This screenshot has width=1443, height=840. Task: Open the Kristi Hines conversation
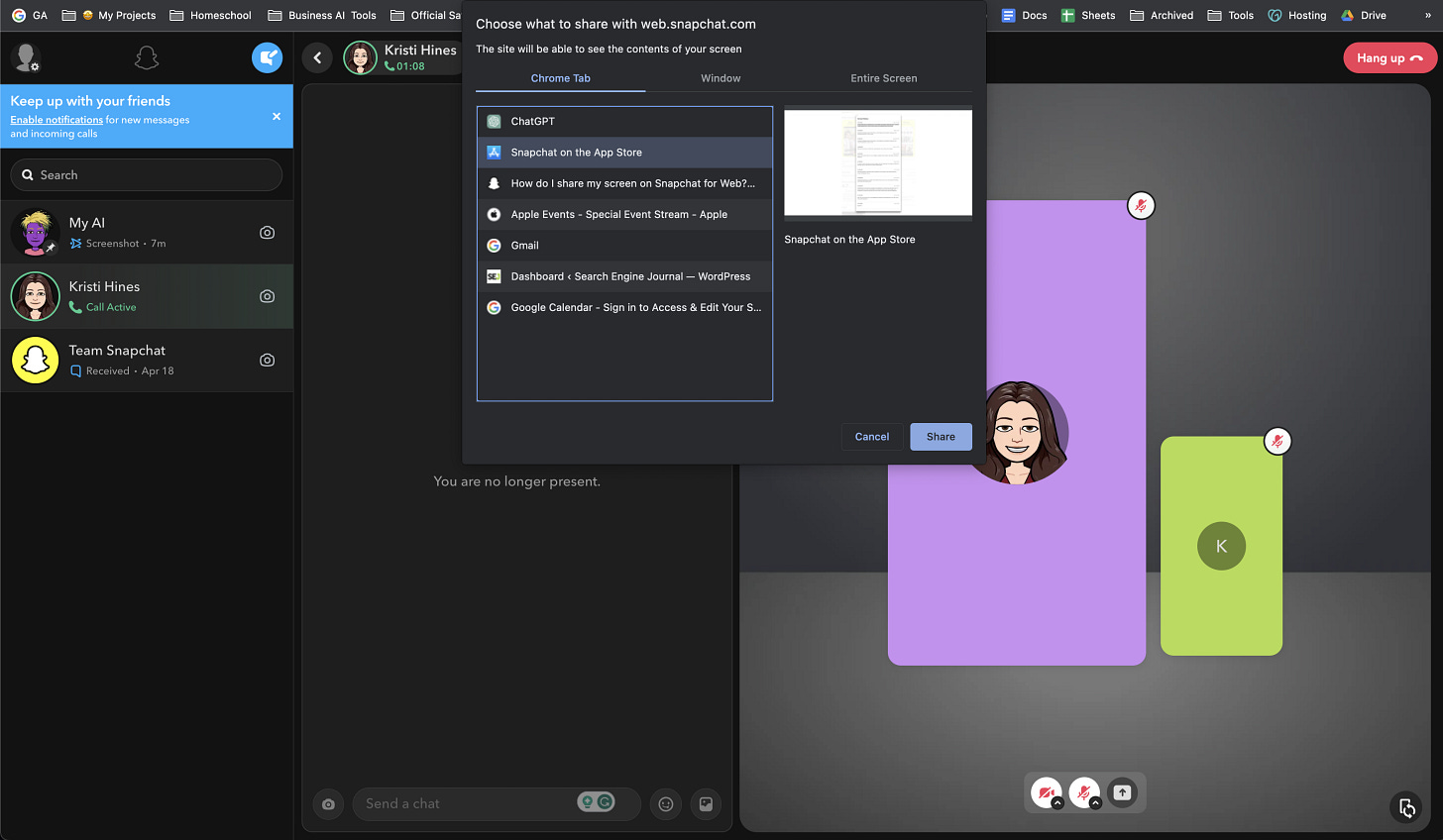point(147,296)
